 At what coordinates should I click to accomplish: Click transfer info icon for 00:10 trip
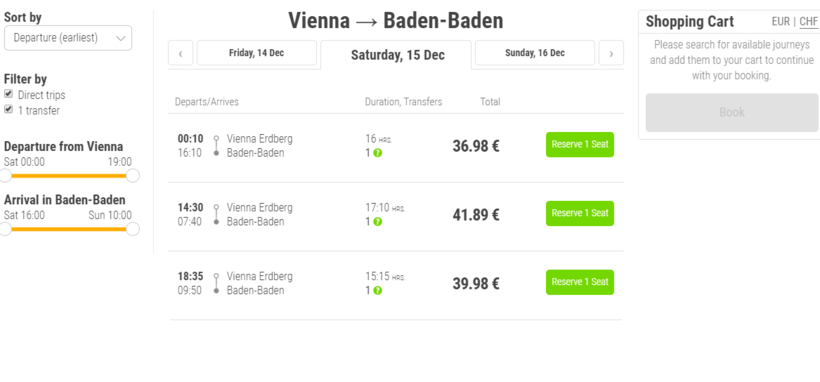(378, 153)
